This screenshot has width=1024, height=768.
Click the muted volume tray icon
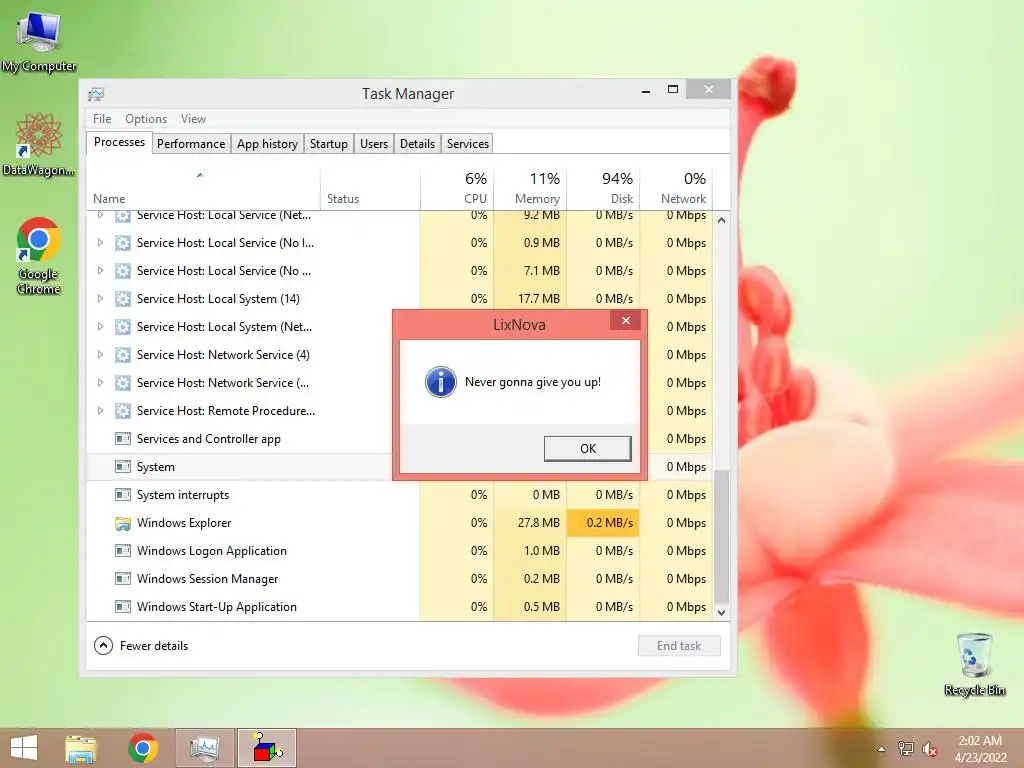(x=930, y=749)
